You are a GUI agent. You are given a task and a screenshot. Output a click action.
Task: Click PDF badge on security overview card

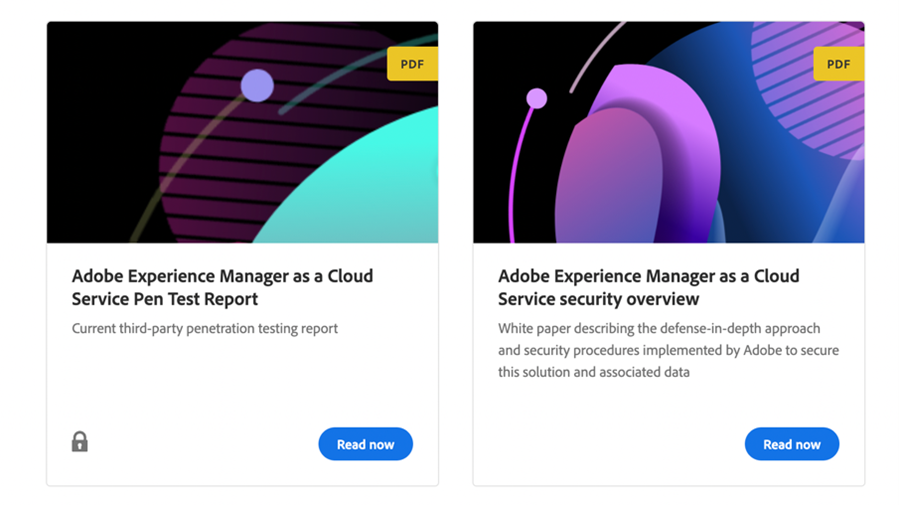coord(838,64)
